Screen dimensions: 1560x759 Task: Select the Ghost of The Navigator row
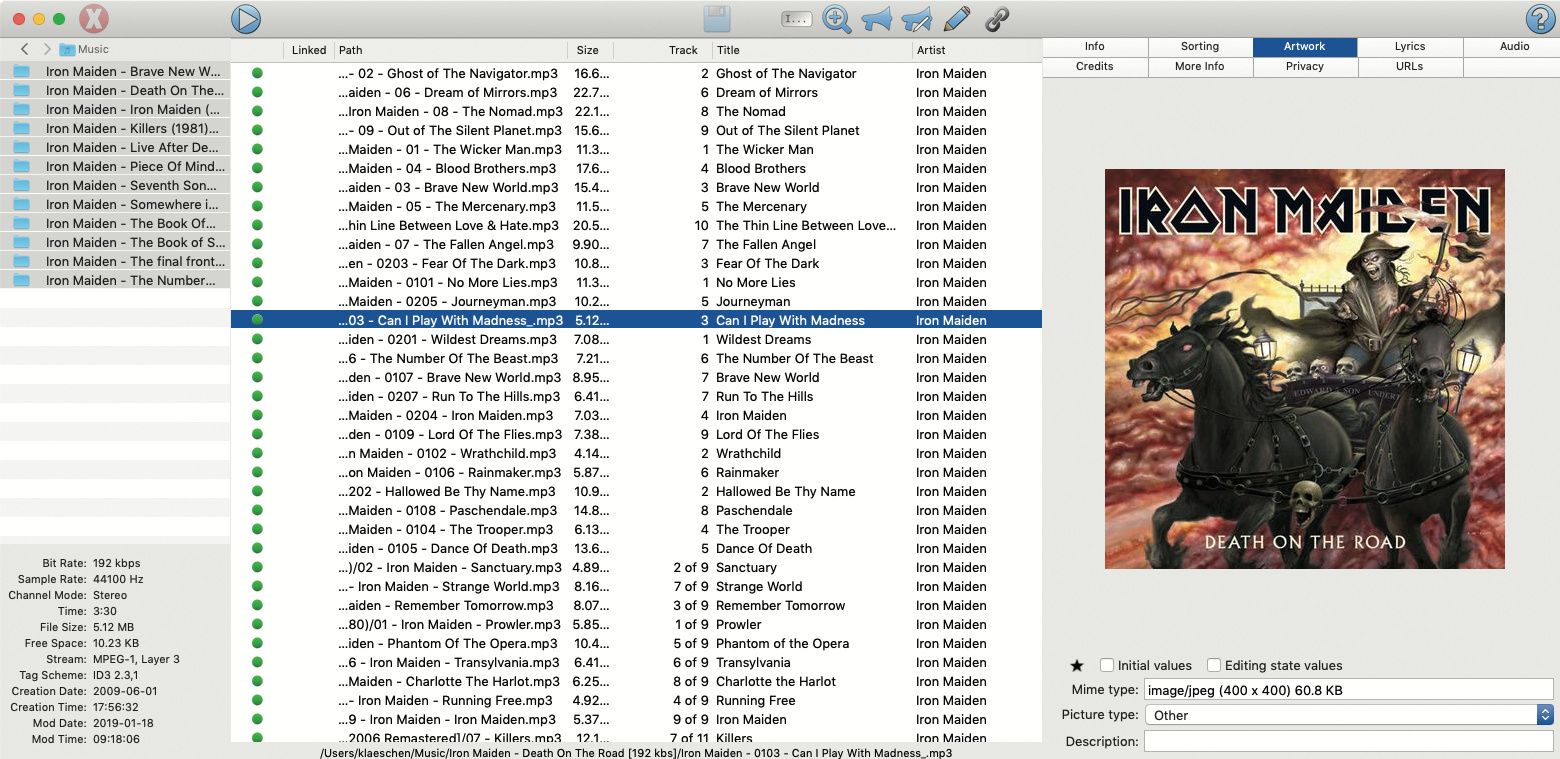click(x=636, y=74)
